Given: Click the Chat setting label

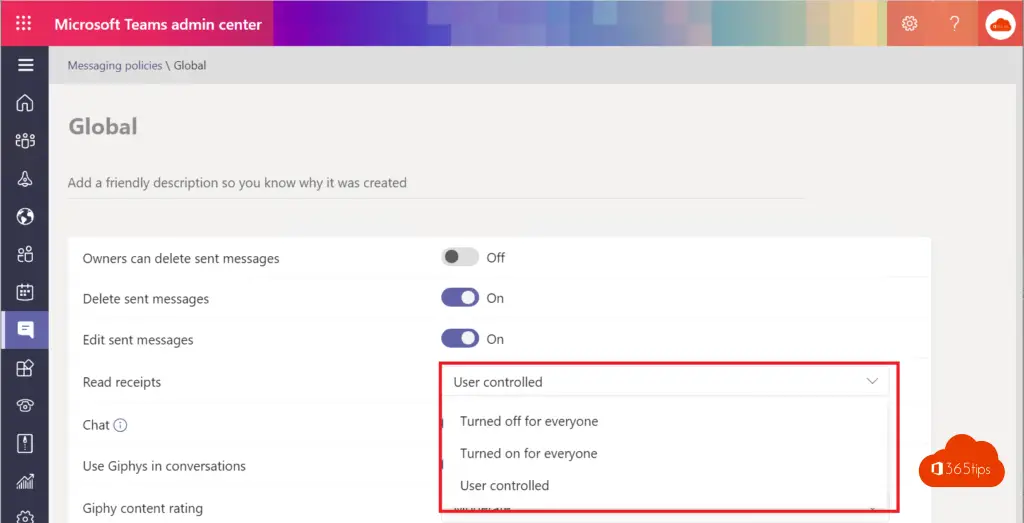Looking at the screenshot, I should (x=96, y=425).
